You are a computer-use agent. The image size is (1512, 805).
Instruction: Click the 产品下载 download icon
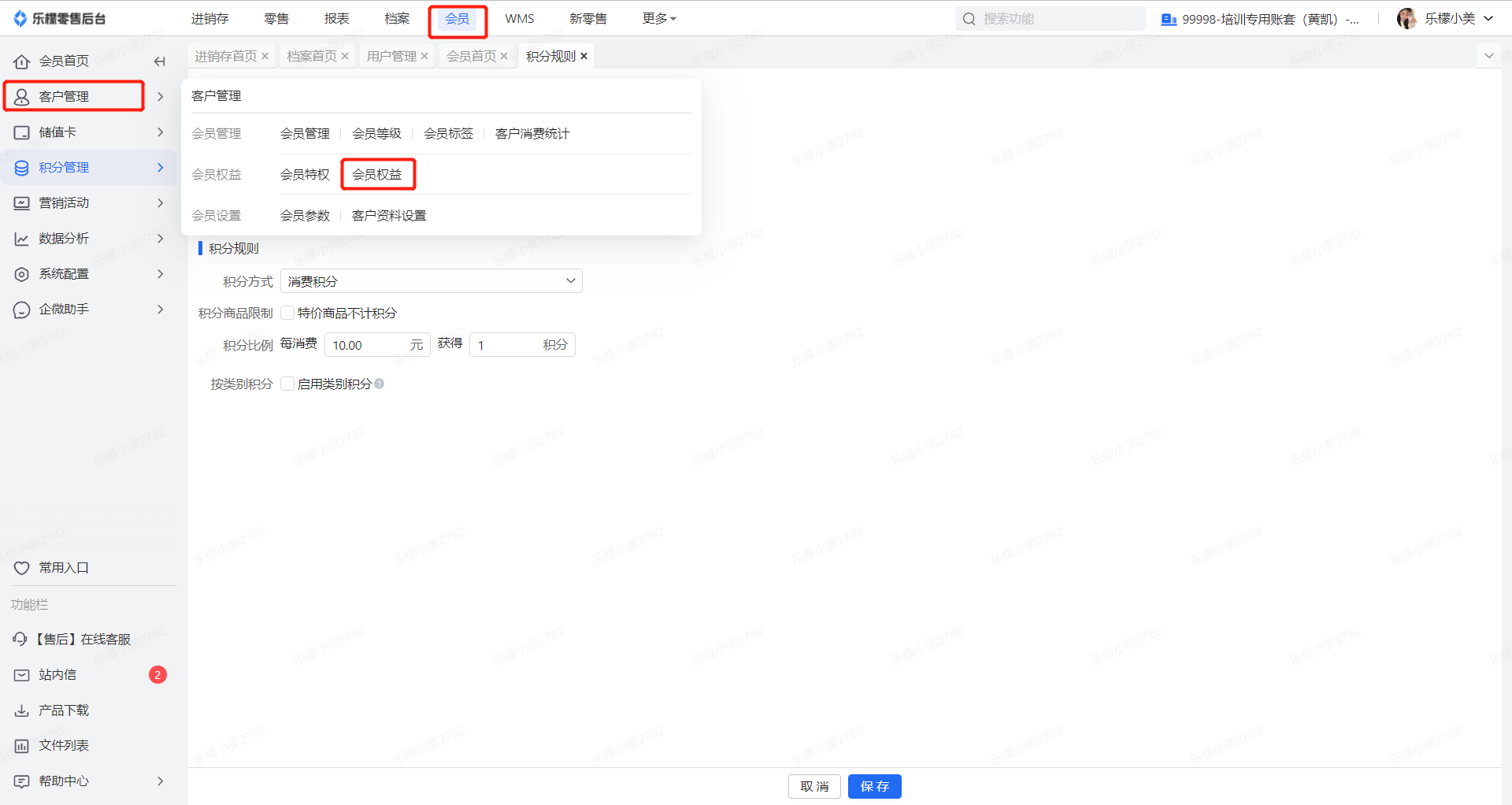pyautogui.click(x=22, y=710)
